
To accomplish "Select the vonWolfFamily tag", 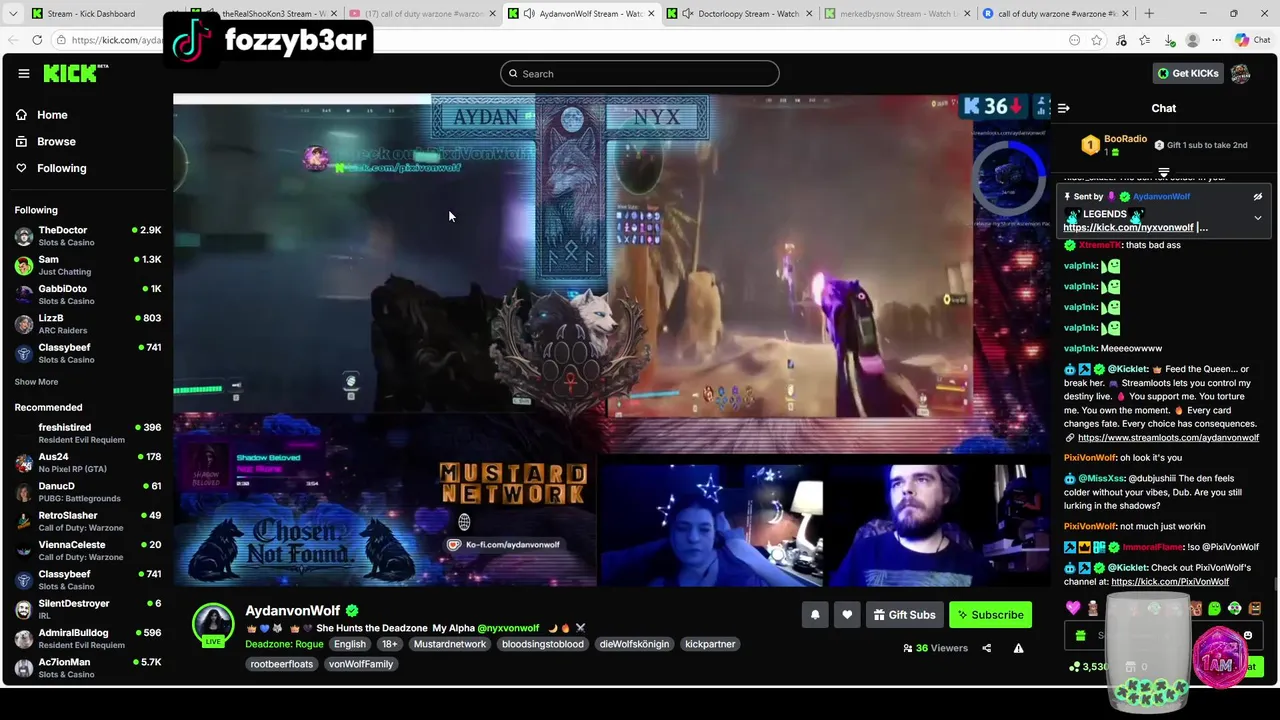I will coord(361,664).
